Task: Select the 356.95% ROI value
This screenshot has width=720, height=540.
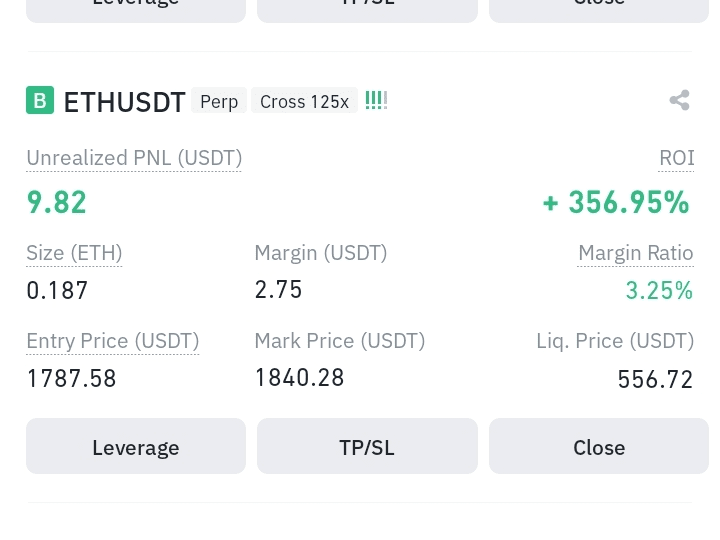Action: coord(616,202)
